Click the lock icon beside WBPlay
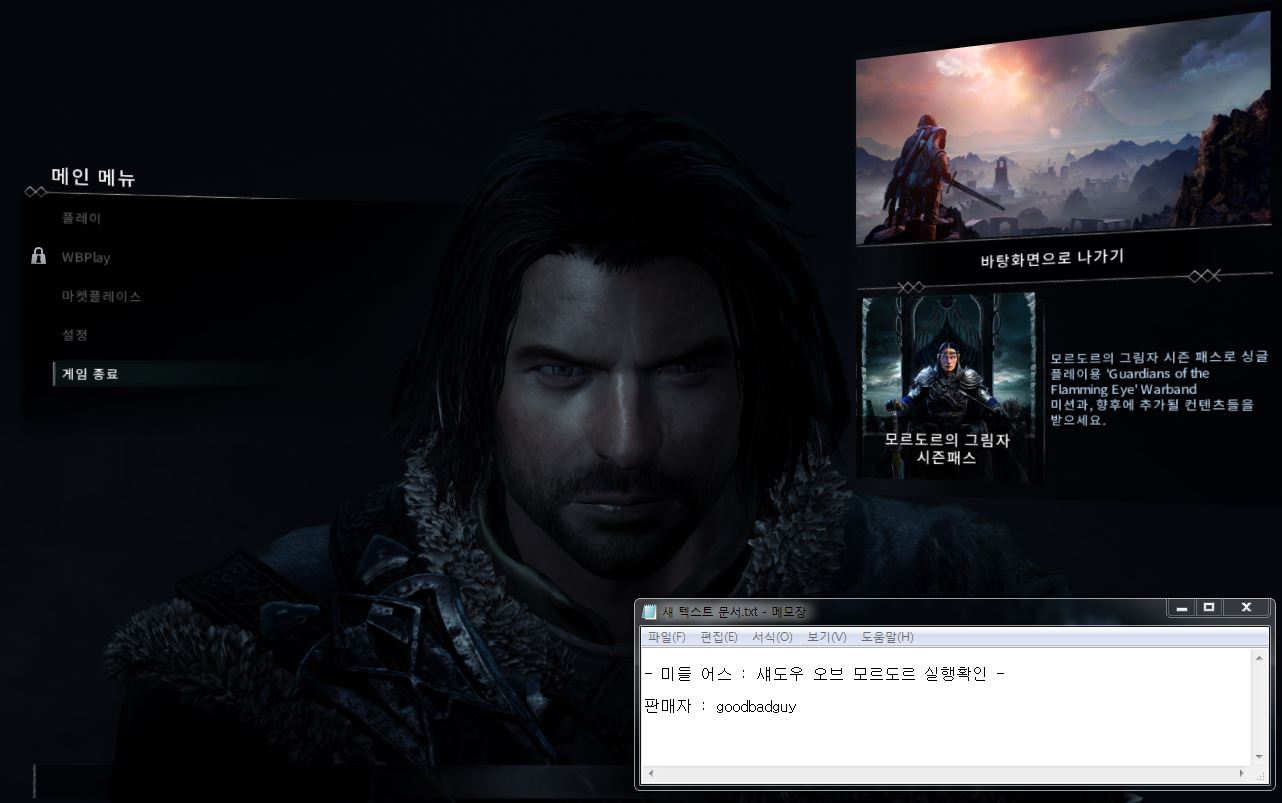The image size is (1282, 803). pos(39,257)
